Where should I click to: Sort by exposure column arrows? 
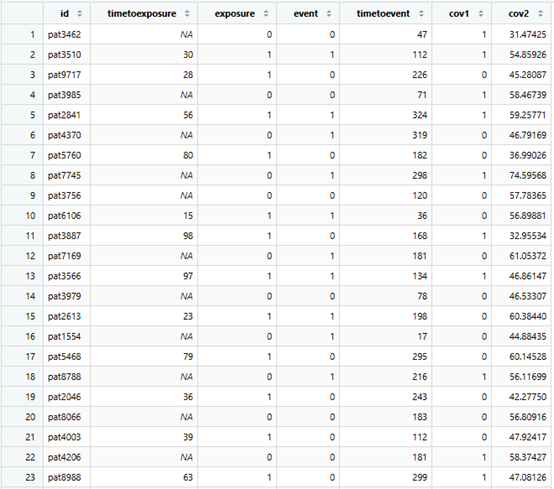(266, 14)
